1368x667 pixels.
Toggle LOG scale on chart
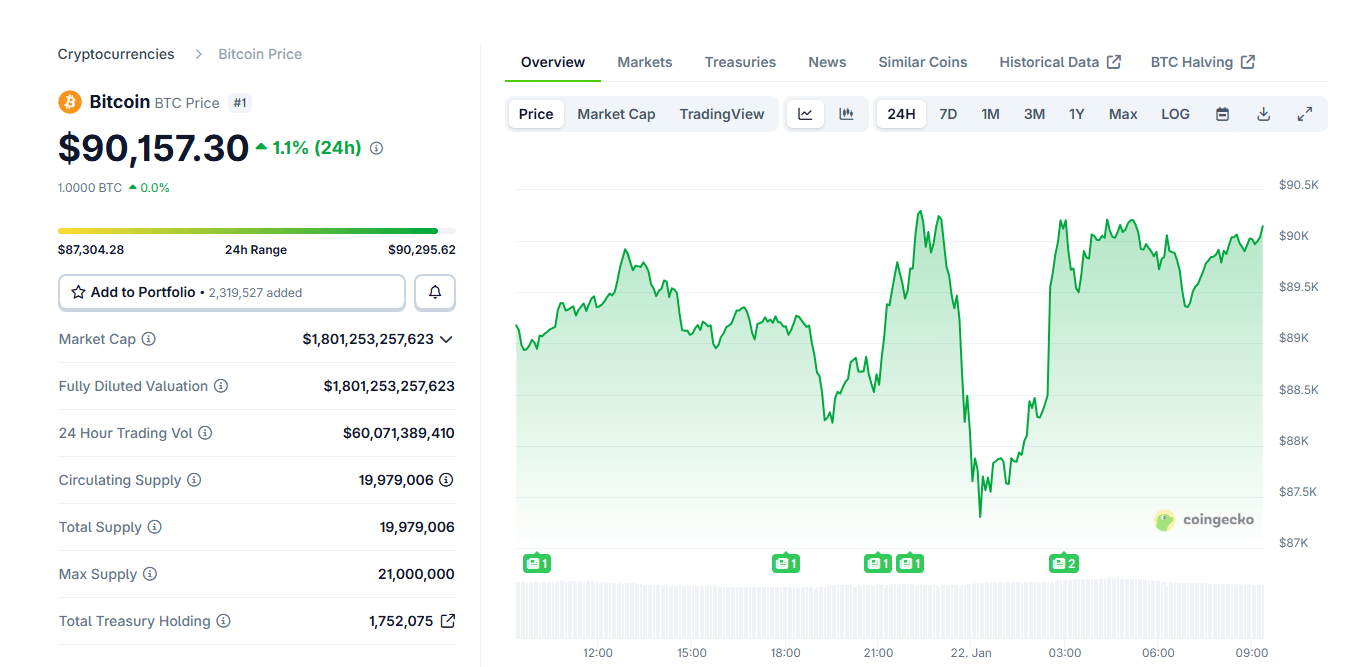point(1175,114)
